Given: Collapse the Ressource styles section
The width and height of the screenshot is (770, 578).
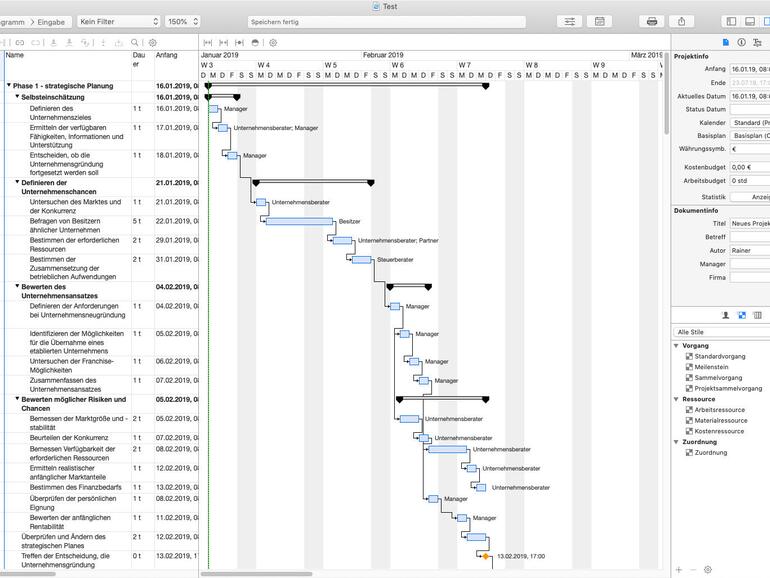Looking at the screenshot, I should (676, 399).
